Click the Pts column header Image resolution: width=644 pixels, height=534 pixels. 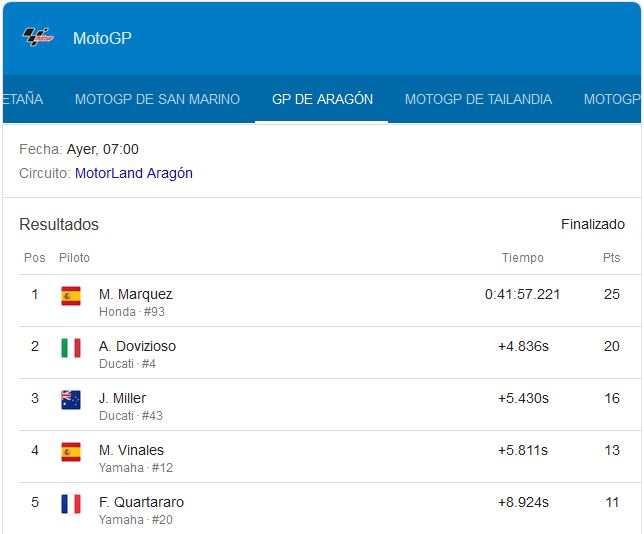611,258
